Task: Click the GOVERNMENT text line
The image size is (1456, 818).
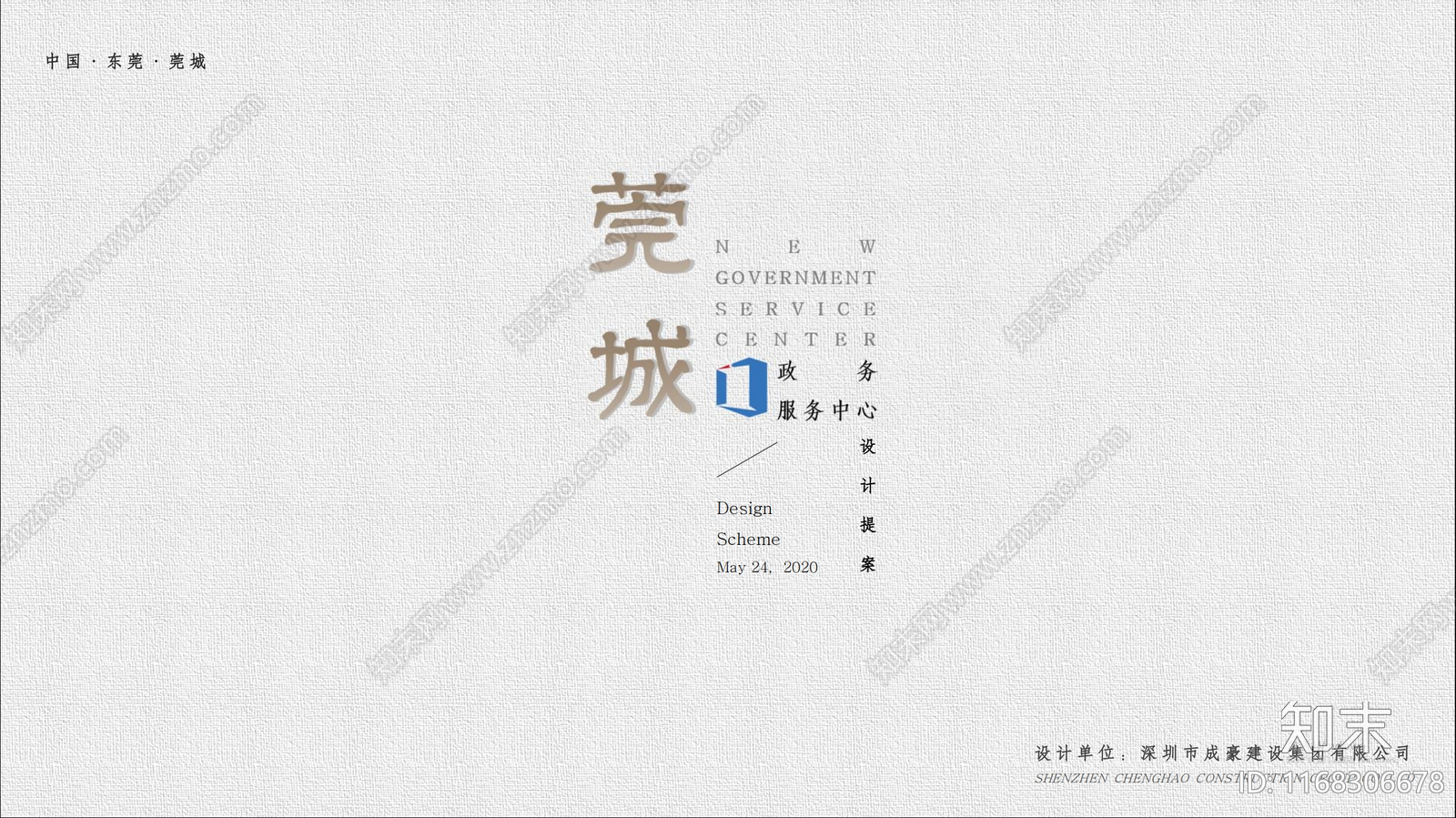Action: coord(794,278)
